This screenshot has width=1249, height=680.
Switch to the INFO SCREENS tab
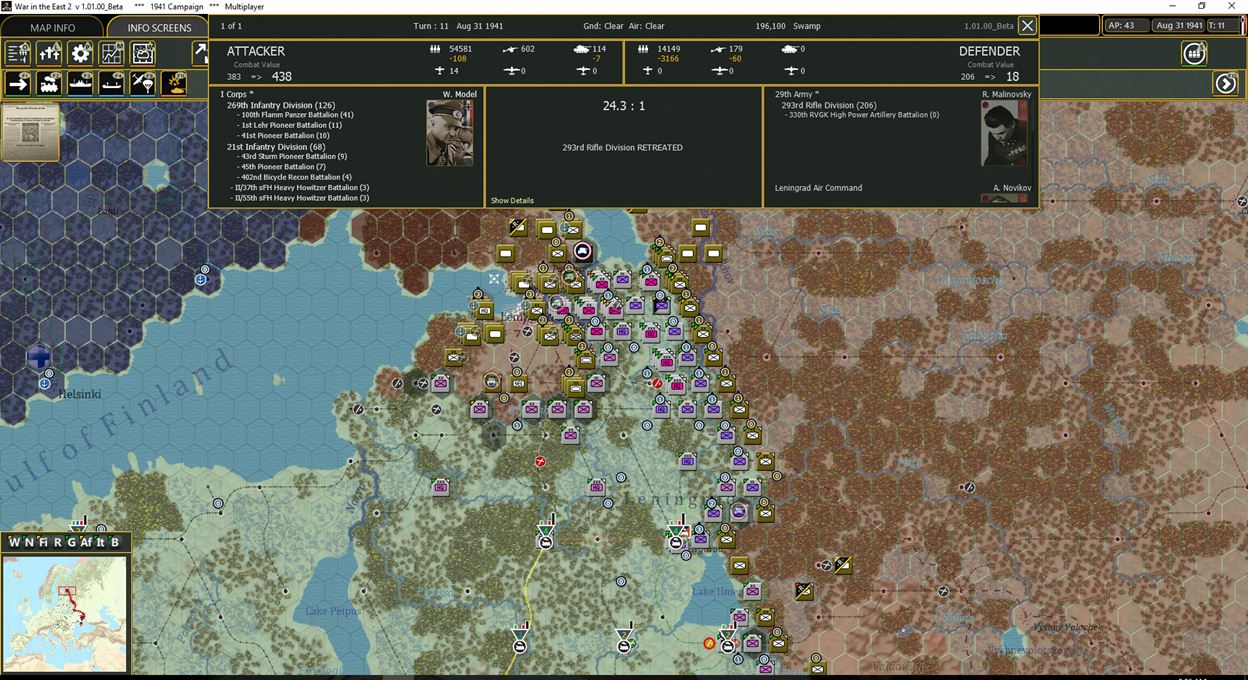159,27
